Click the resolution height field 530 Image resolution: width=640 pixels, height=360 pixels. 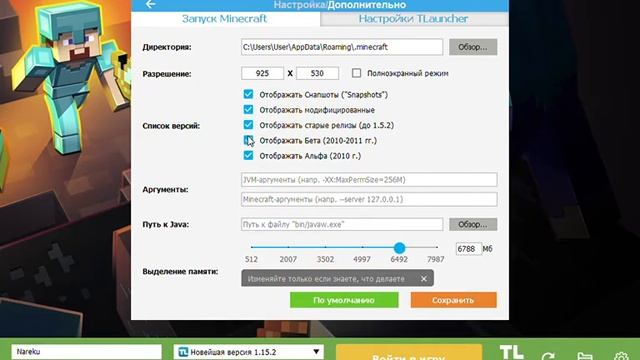pos(317,73)
